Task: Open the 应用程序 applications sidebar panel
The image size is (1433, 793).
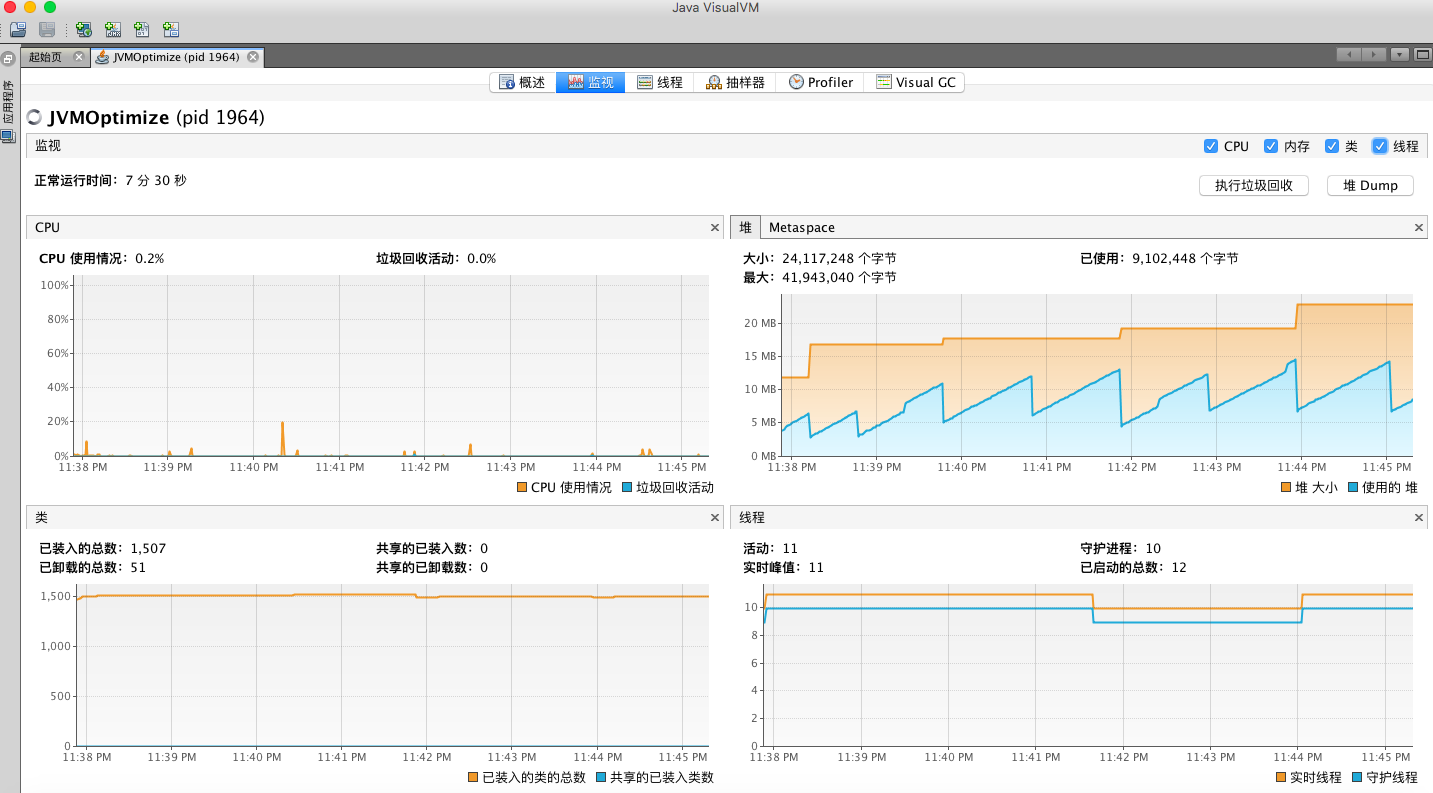Action: (x=8, y=103)
